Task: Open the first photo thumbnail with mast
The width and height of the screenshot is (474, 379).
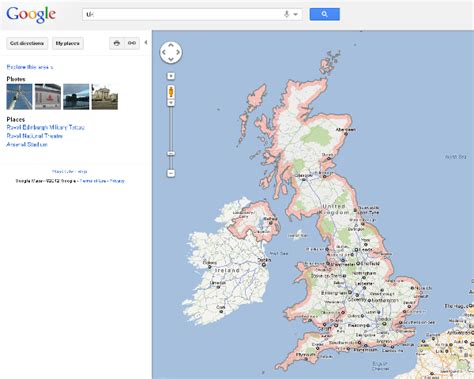Action: 19,97
